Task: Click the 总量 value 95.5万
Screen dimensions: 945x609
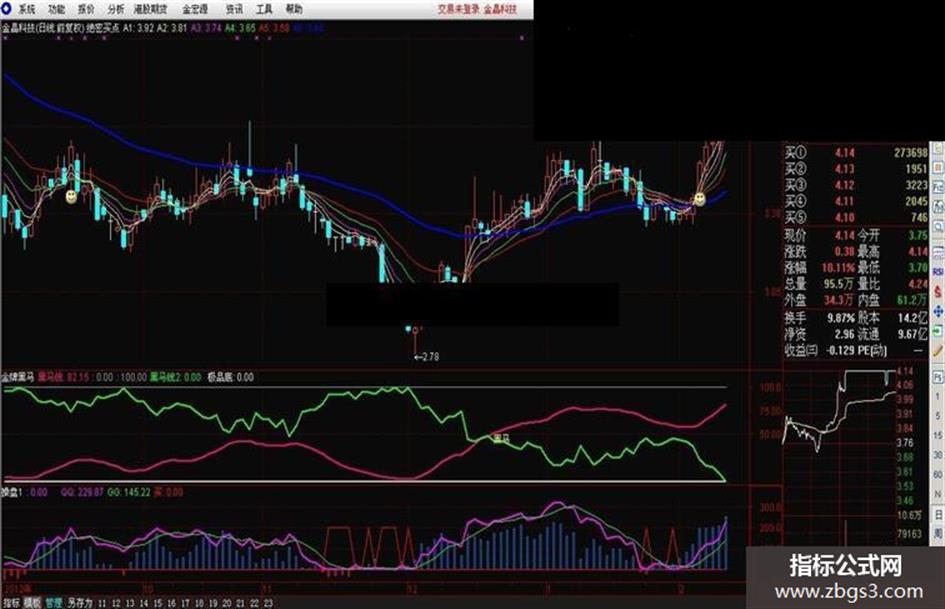Action: click(838, 283)
